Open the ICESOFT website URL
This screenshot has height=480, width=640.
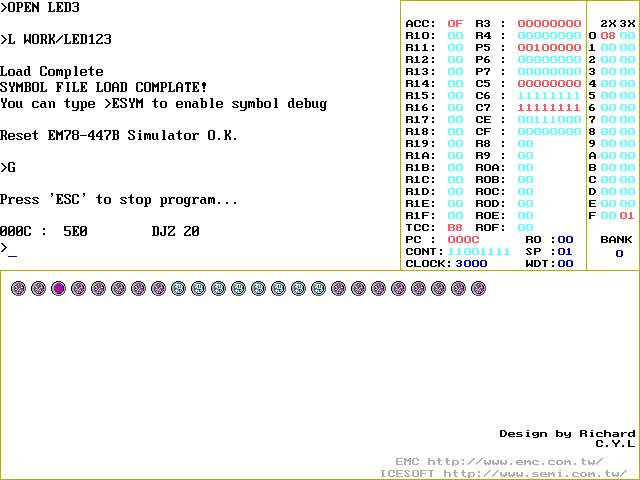(x=535, y=473)
